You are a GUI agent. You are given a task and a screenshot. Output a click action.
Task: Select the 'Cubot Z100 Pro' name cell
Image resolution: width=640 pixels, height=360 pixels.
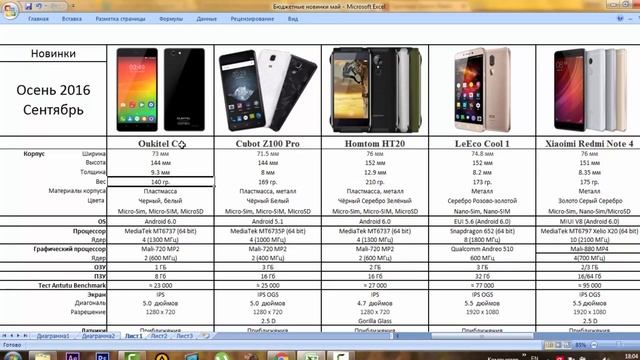(x=268, y=143)
